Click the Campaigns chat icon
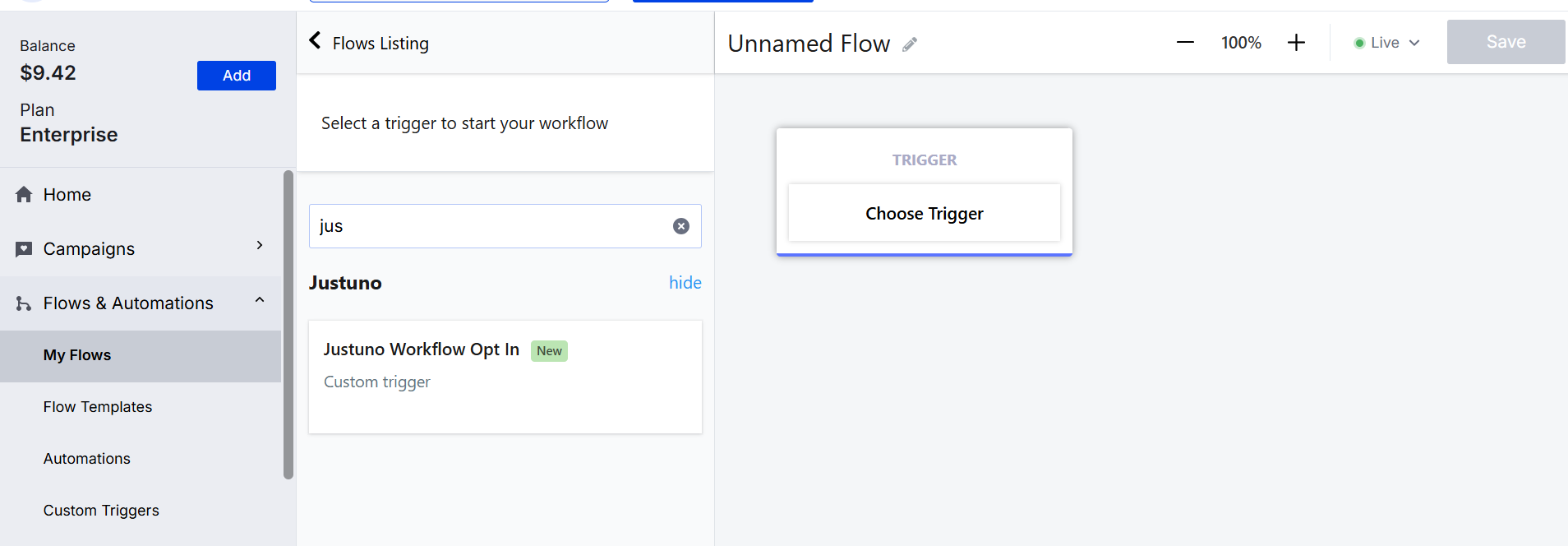Viewport: 1568px width, 546px height. click(24, 249)
